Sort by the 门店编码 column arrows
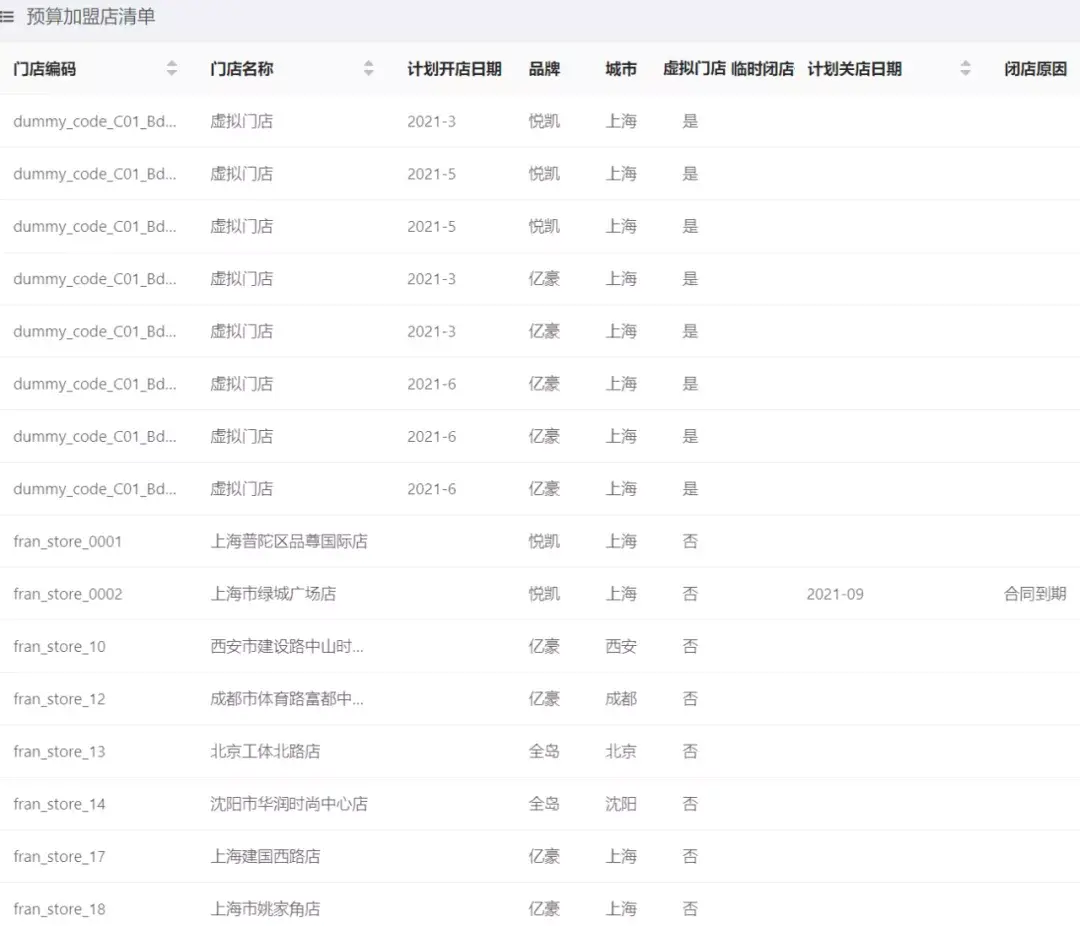 [172, 68]
